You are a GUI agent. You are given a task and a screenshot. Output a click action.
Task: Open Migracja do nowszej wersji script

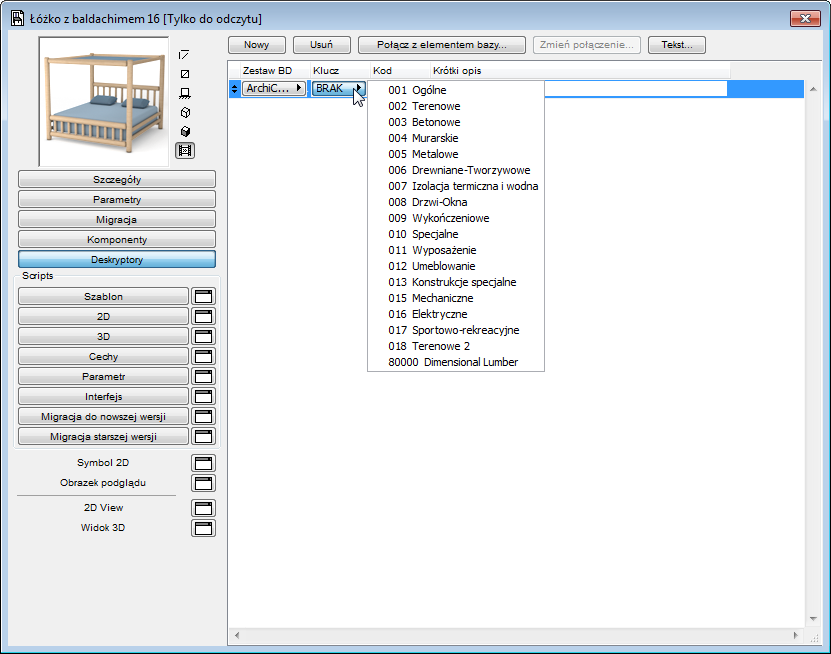pos(103,417)
